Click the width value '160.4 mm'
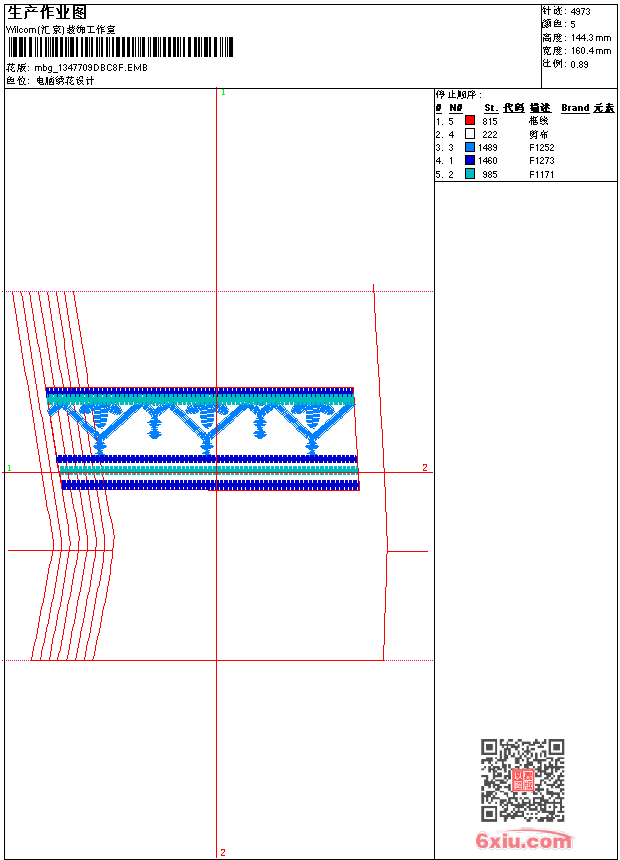This screenshot has height=860, width=620. point(591,51)
